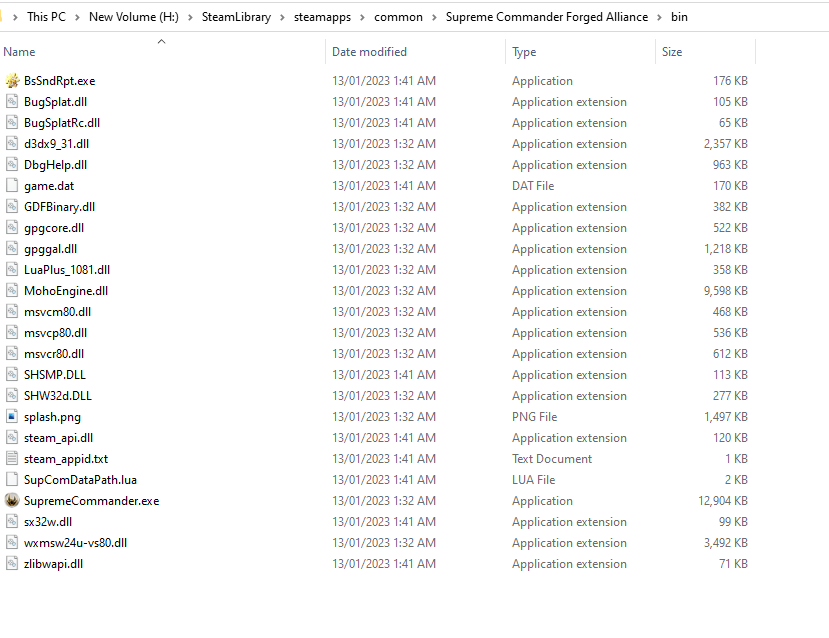Click the LuaPlus_1081.dll file icon

12,270
